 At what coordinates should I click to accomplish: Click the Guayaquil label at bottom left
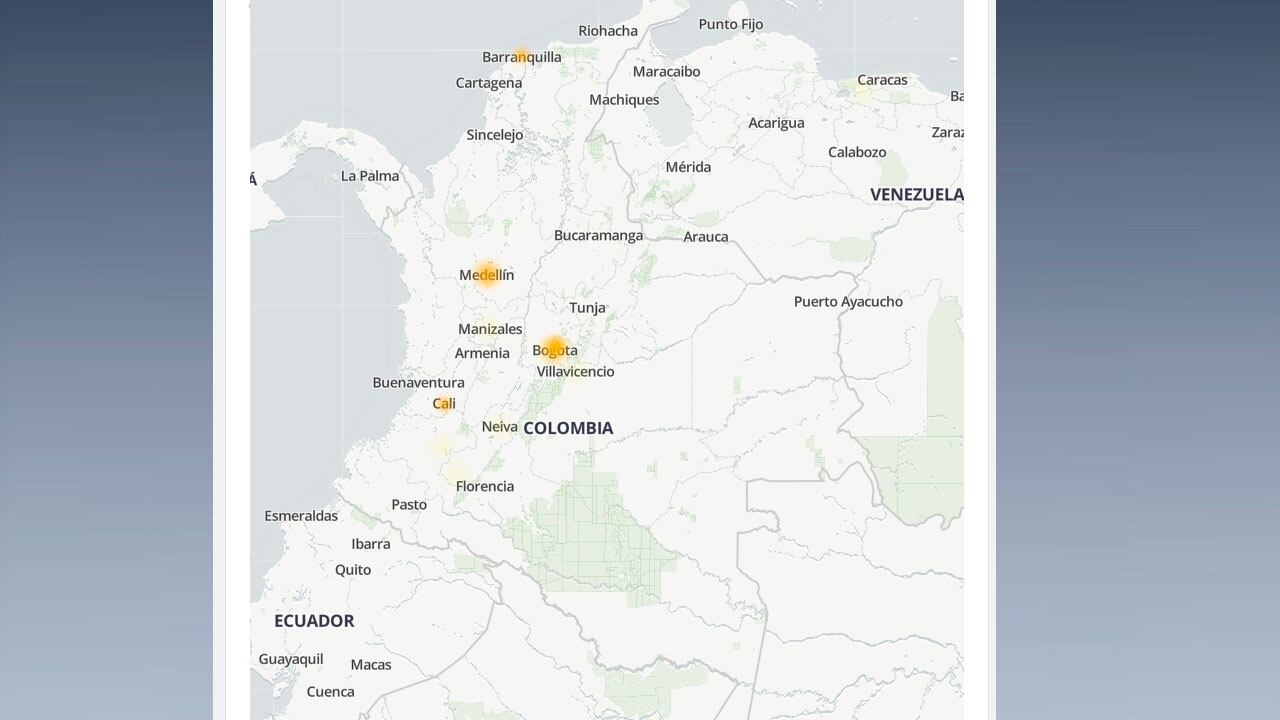pyautogui.click(x=290, y=658)
